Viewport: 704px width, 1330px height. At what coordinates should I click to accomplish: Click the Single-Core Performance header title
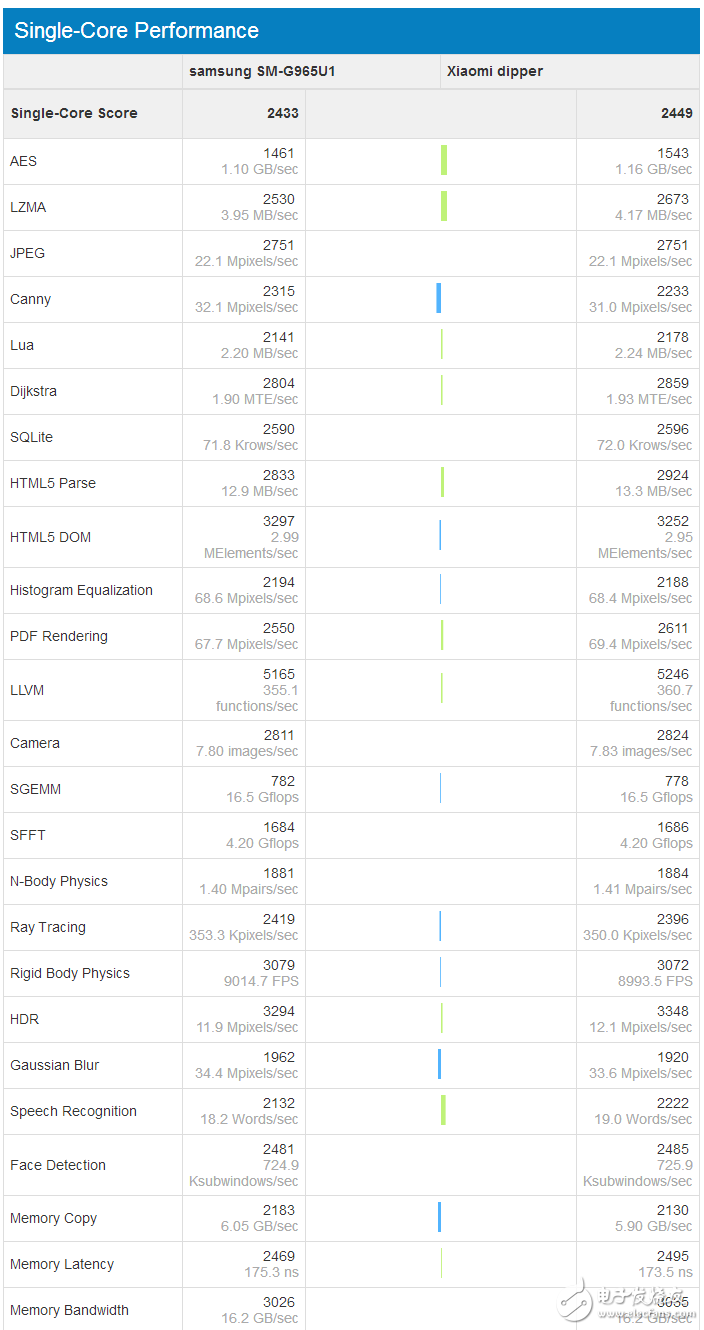pos(136,31)
